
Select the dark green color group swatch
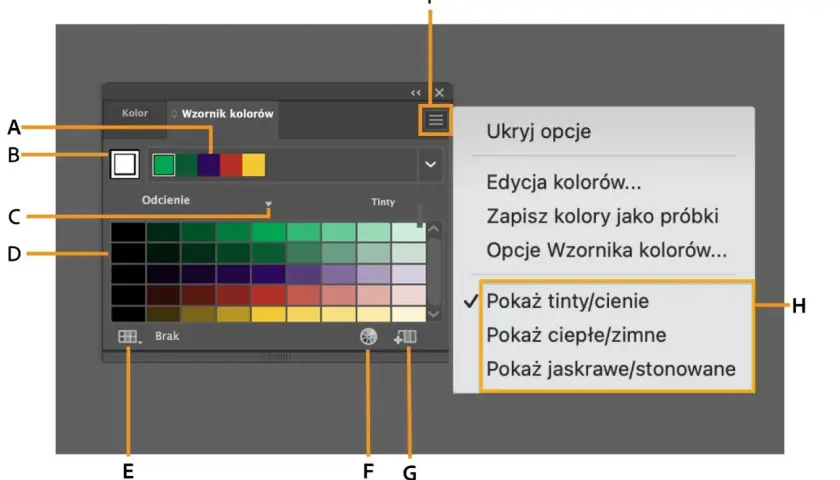[x=186, y=164]
